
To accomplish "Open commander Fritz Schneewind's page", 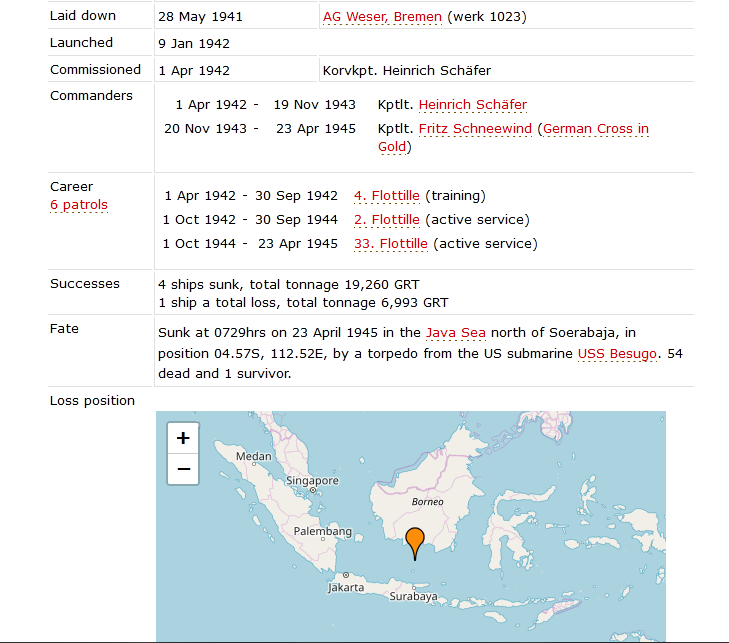I will point(475,129).
